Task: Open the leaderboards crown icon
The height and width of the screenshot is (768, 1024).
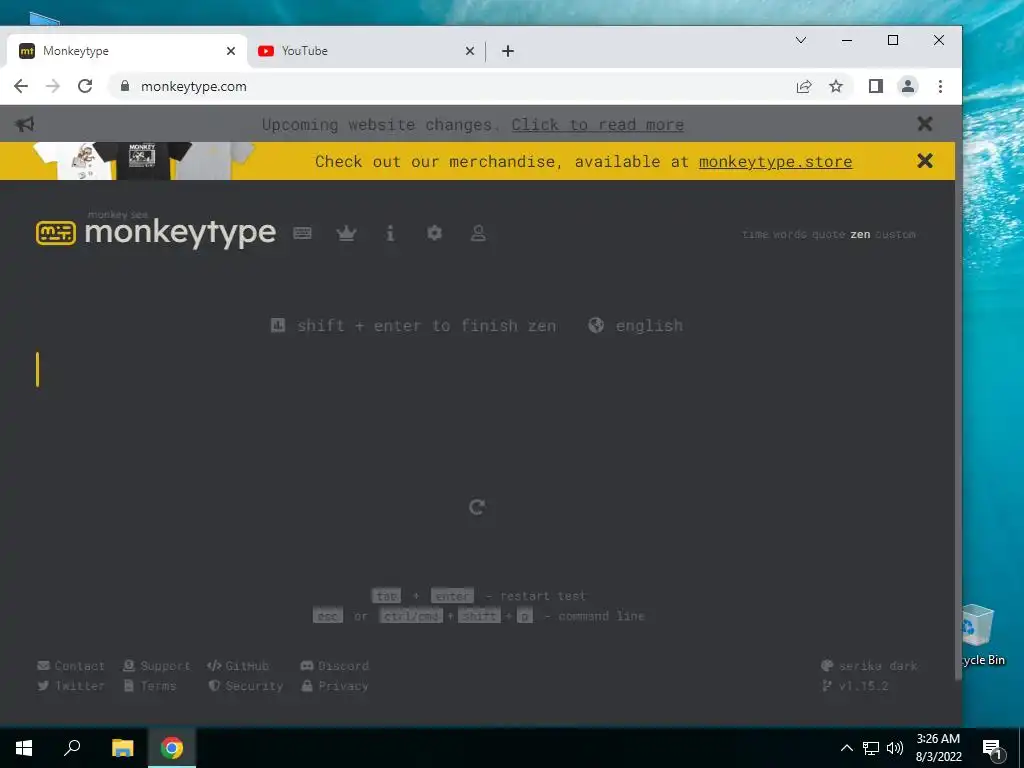Action: pyautogui.click(x=346, y=233)
